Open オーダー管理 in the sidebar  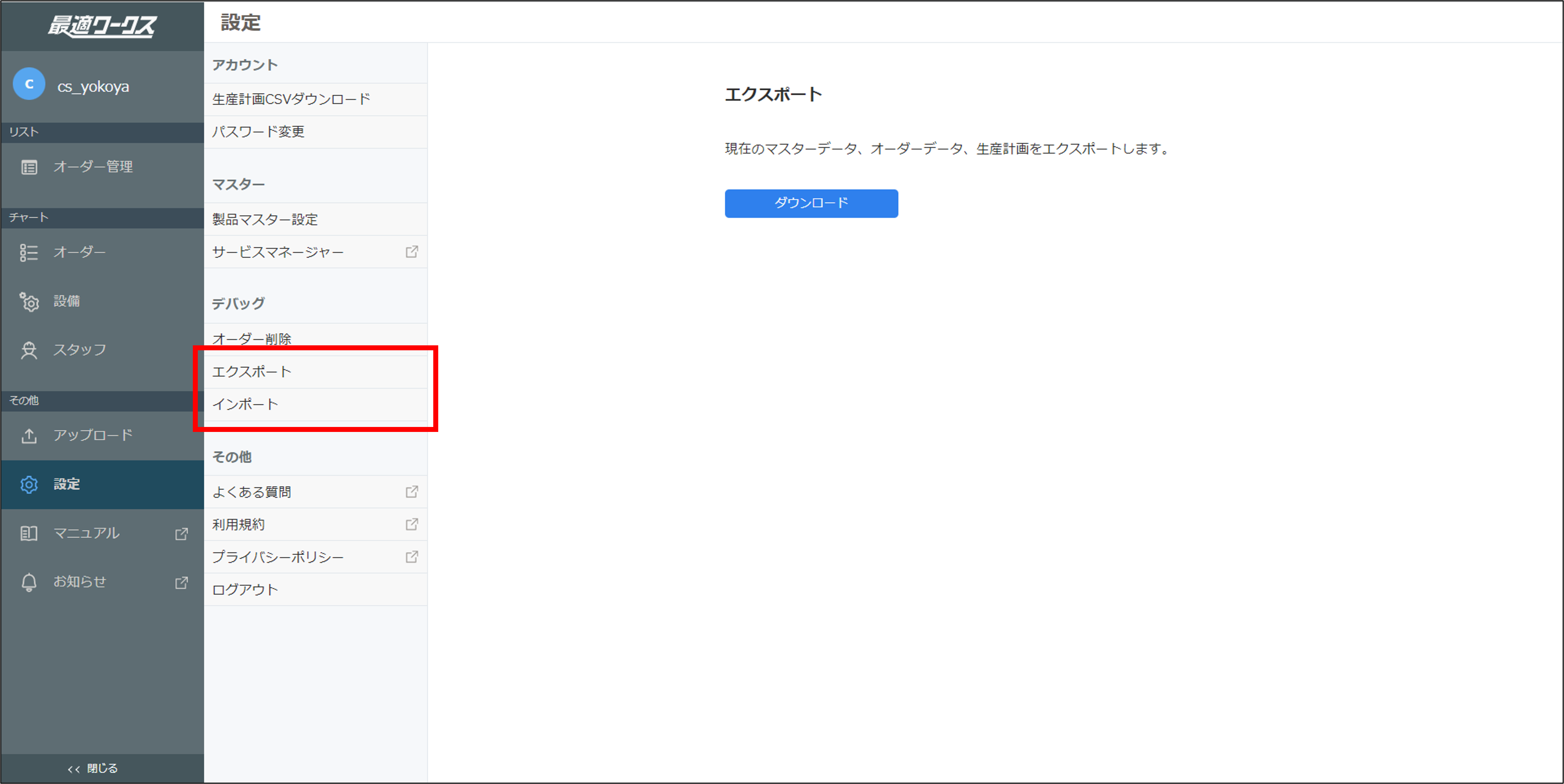point(102,167)
